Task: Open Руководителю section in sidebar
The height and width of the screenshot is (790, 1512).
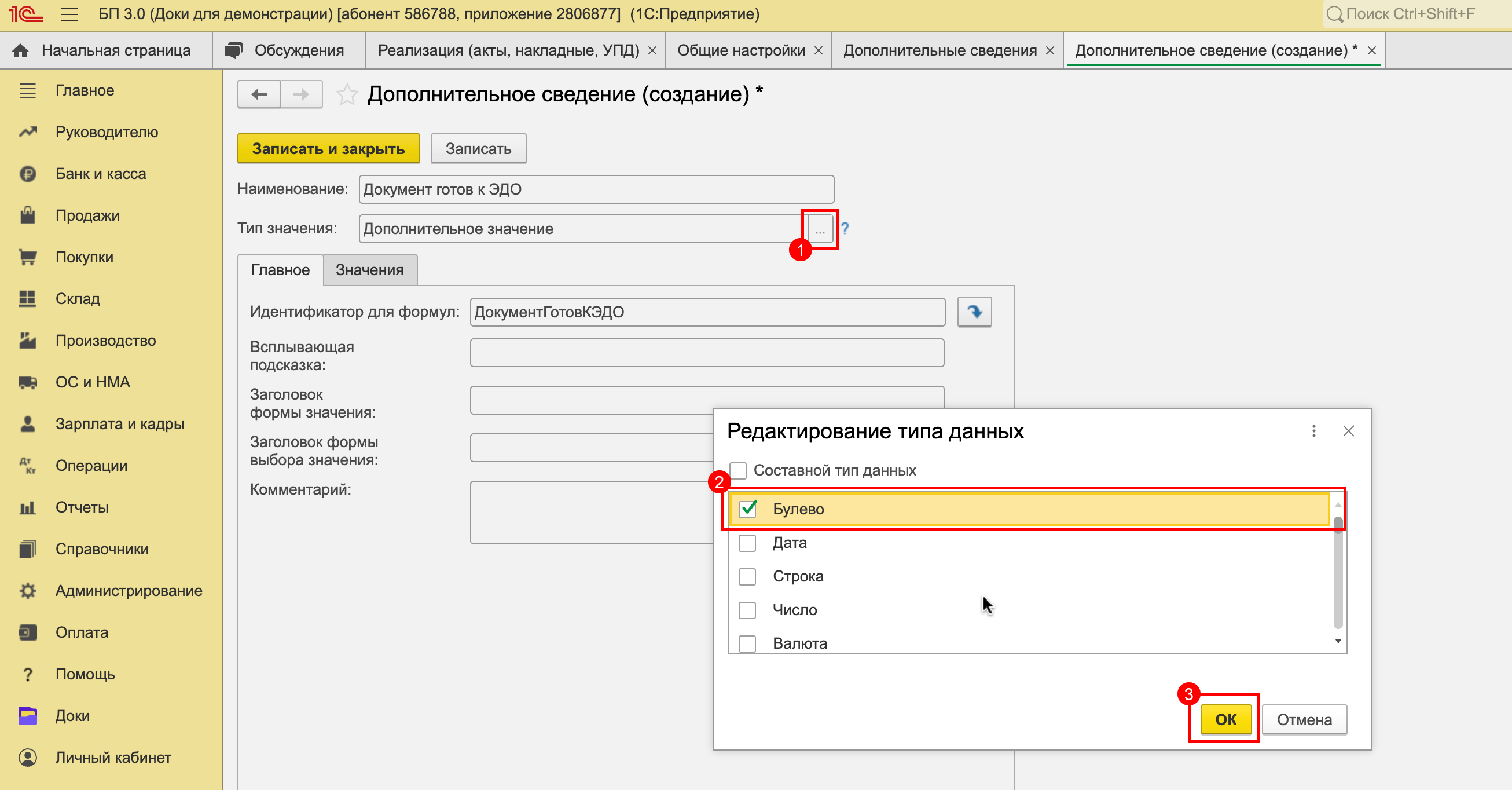Action: click(107, 132)
